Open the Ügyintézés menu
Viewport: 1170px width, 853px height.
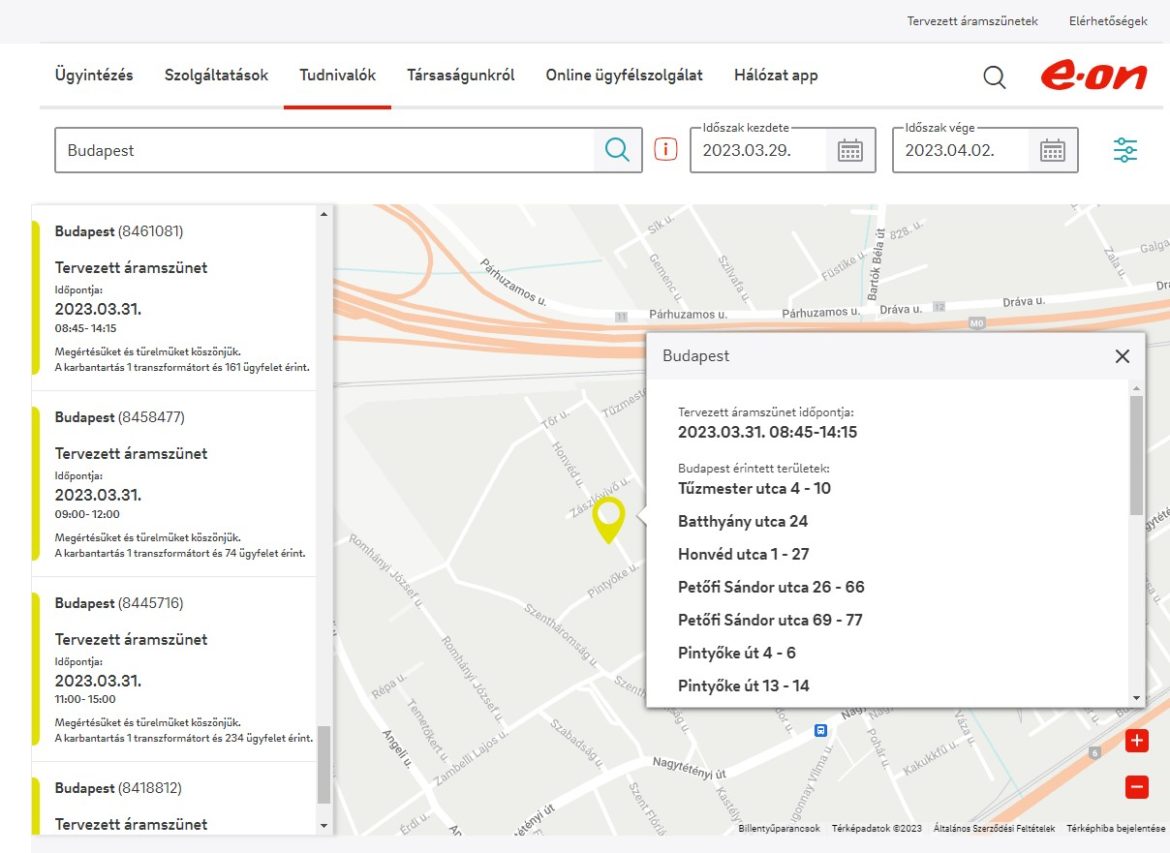click(x=94, y=75)
